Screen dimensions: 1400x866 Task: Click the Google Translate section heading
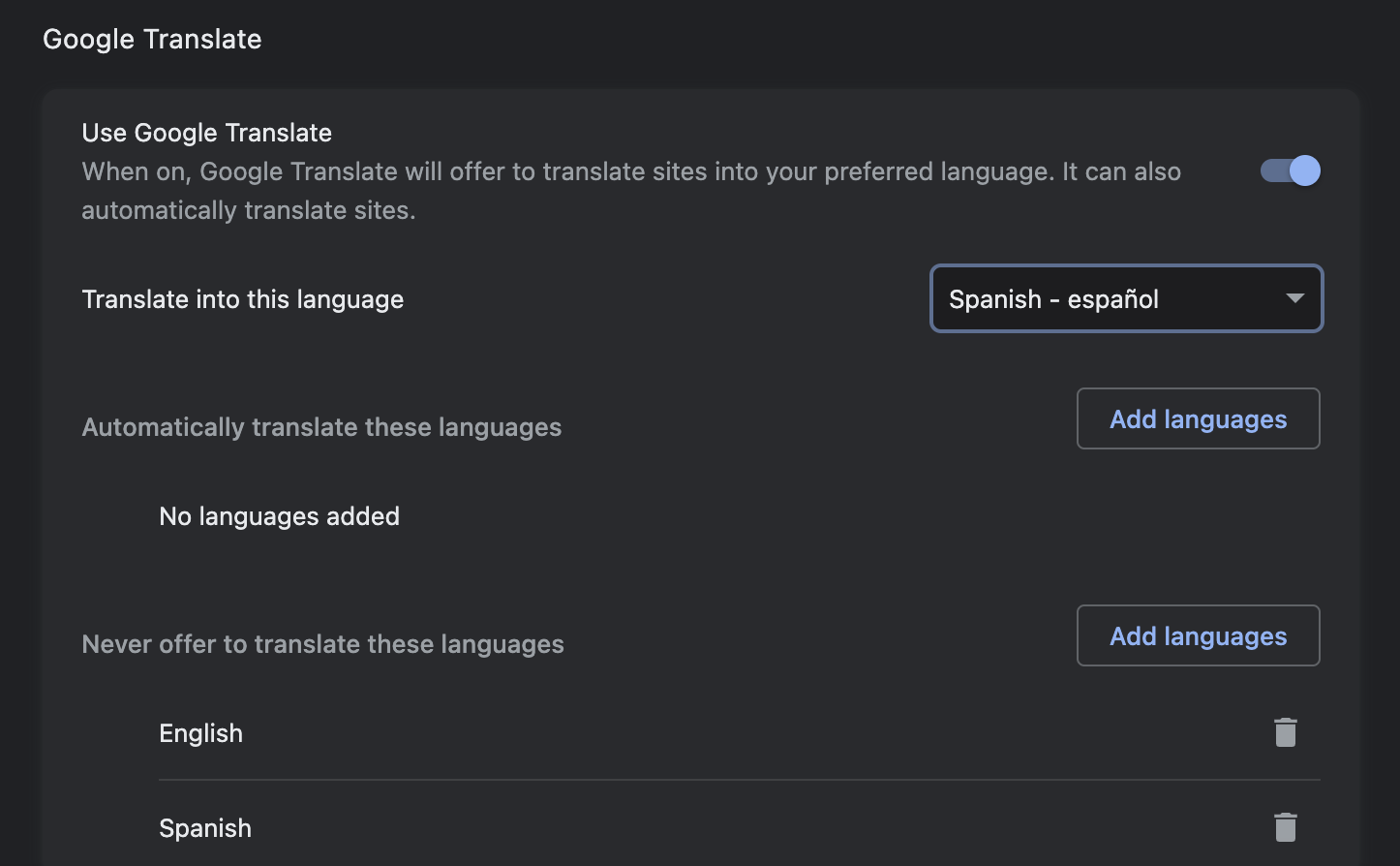click(152, 40)
